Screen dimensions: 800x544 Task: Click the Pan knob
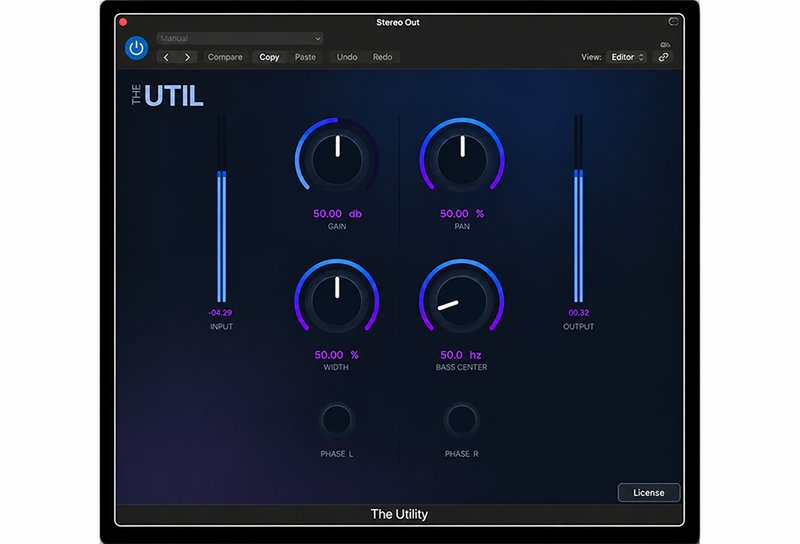(x=462, y=159)
